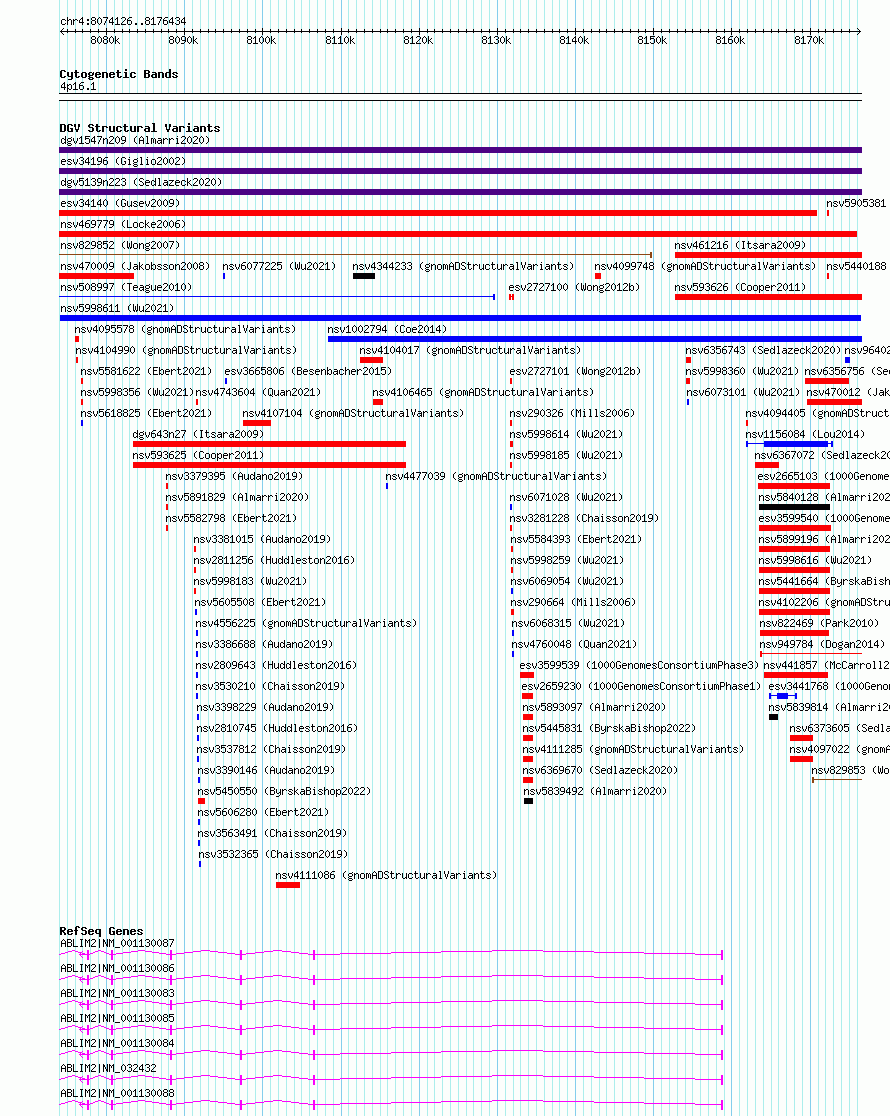This screenshot has width=890, height=1116.
Task: Click the nsv5450550 (ByrskaBishop2022) label
Action: pos(284,791)
